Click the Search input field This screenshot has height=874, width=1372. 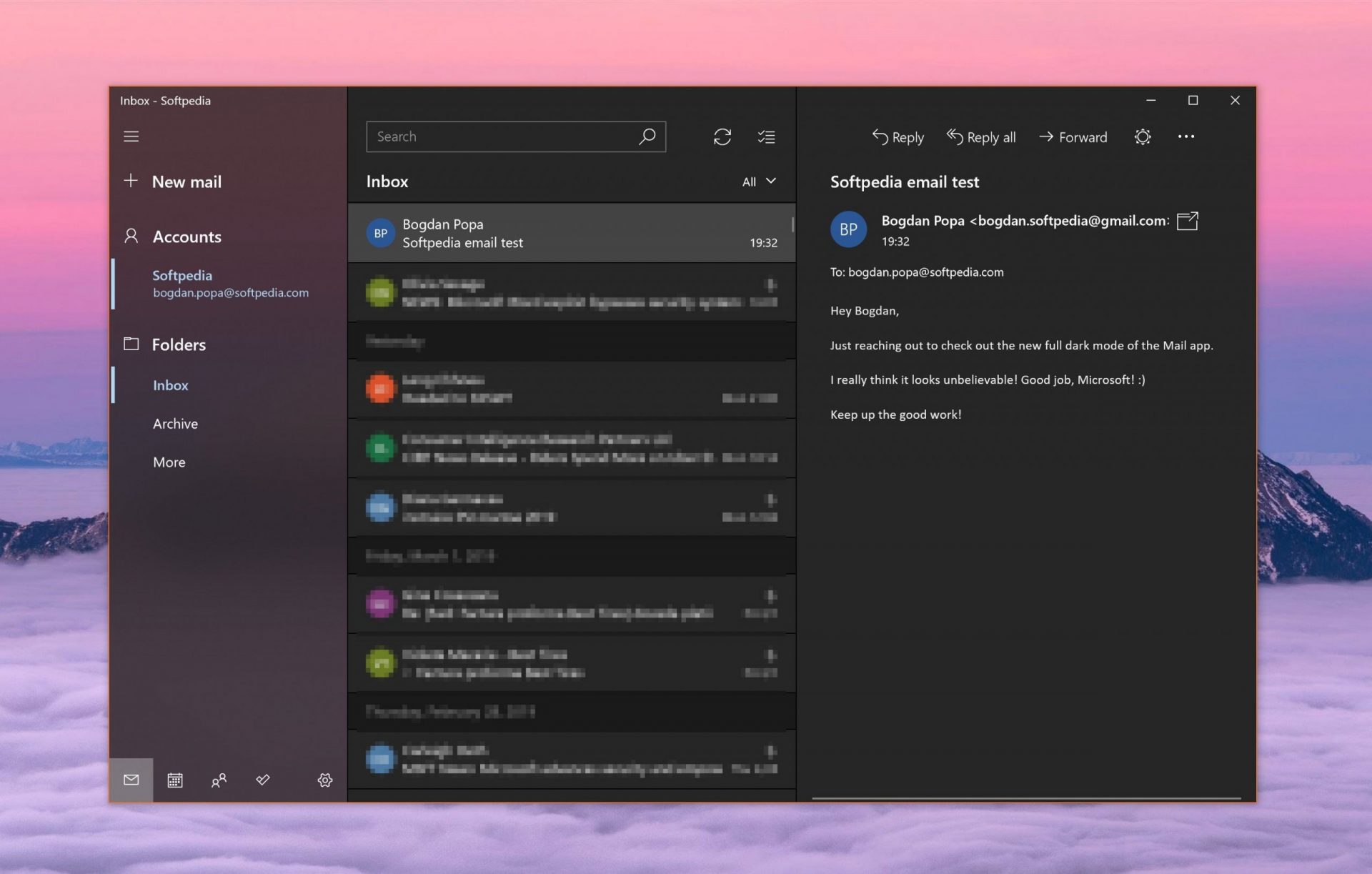tap(515, 135)
